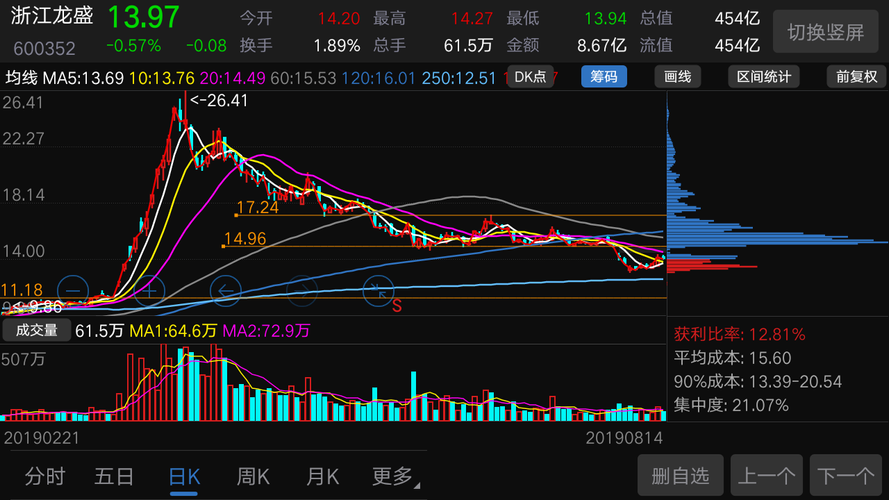Click the 获利比率 12.81% text
889x500 pixels.
[739, 334]
